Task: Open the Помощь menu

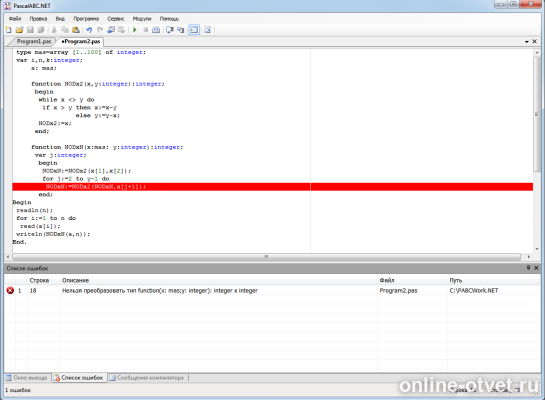Action: coord(169,19)
